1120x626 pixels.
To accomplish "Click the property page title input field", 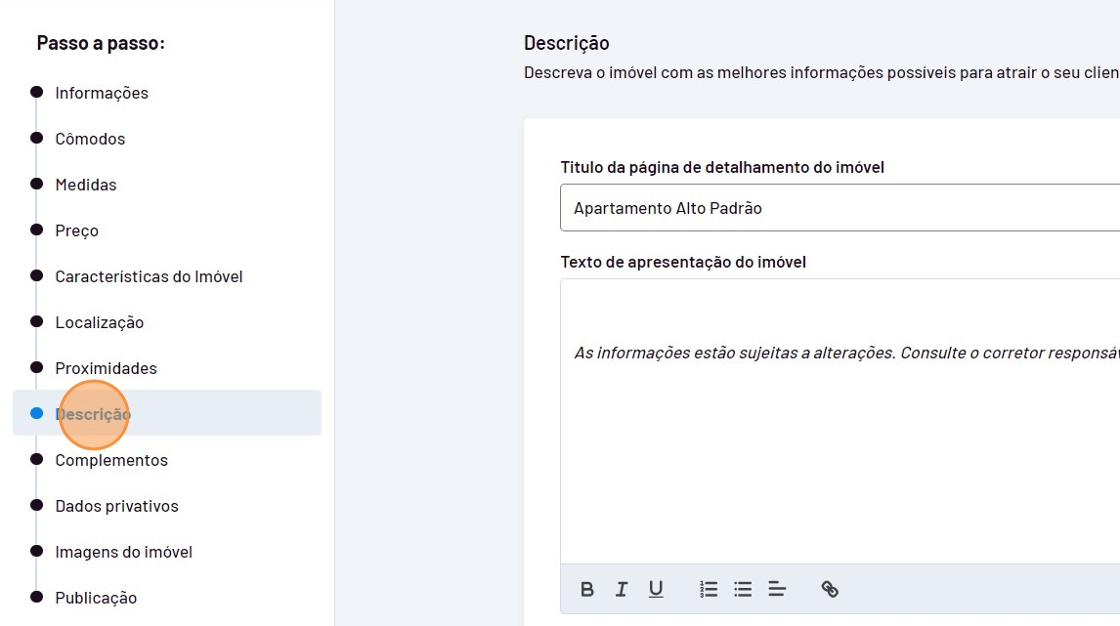I will point(840,208).
